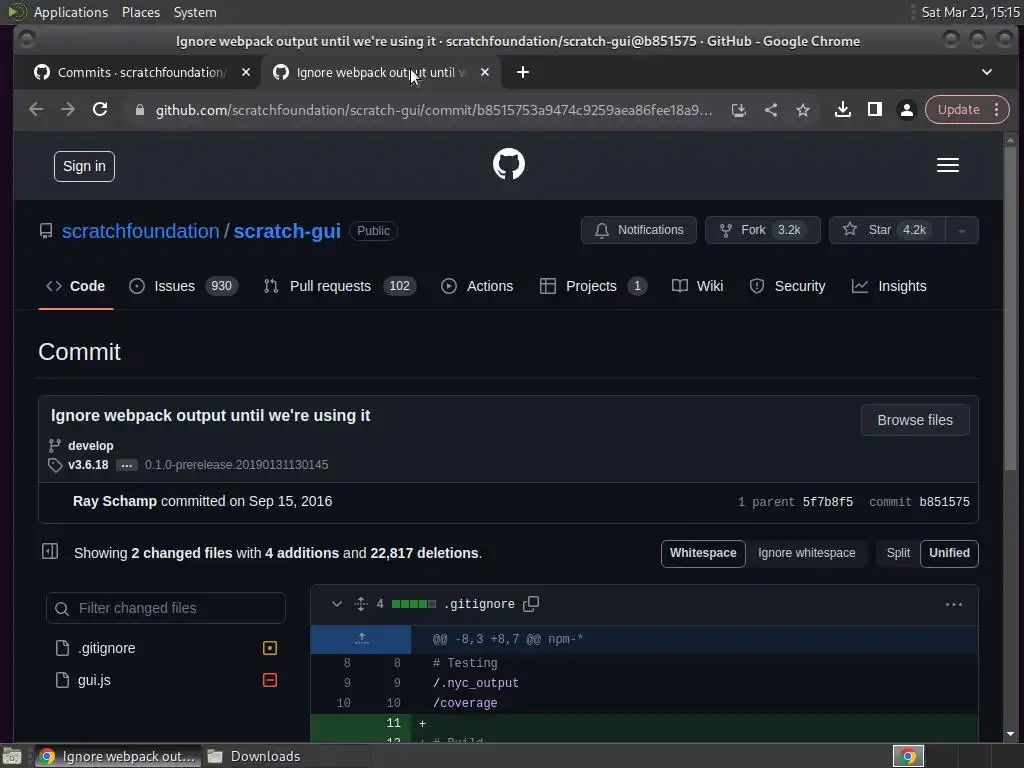Open the Chrome three-dot menu
Screen dimensions: 1024x768
997,110
